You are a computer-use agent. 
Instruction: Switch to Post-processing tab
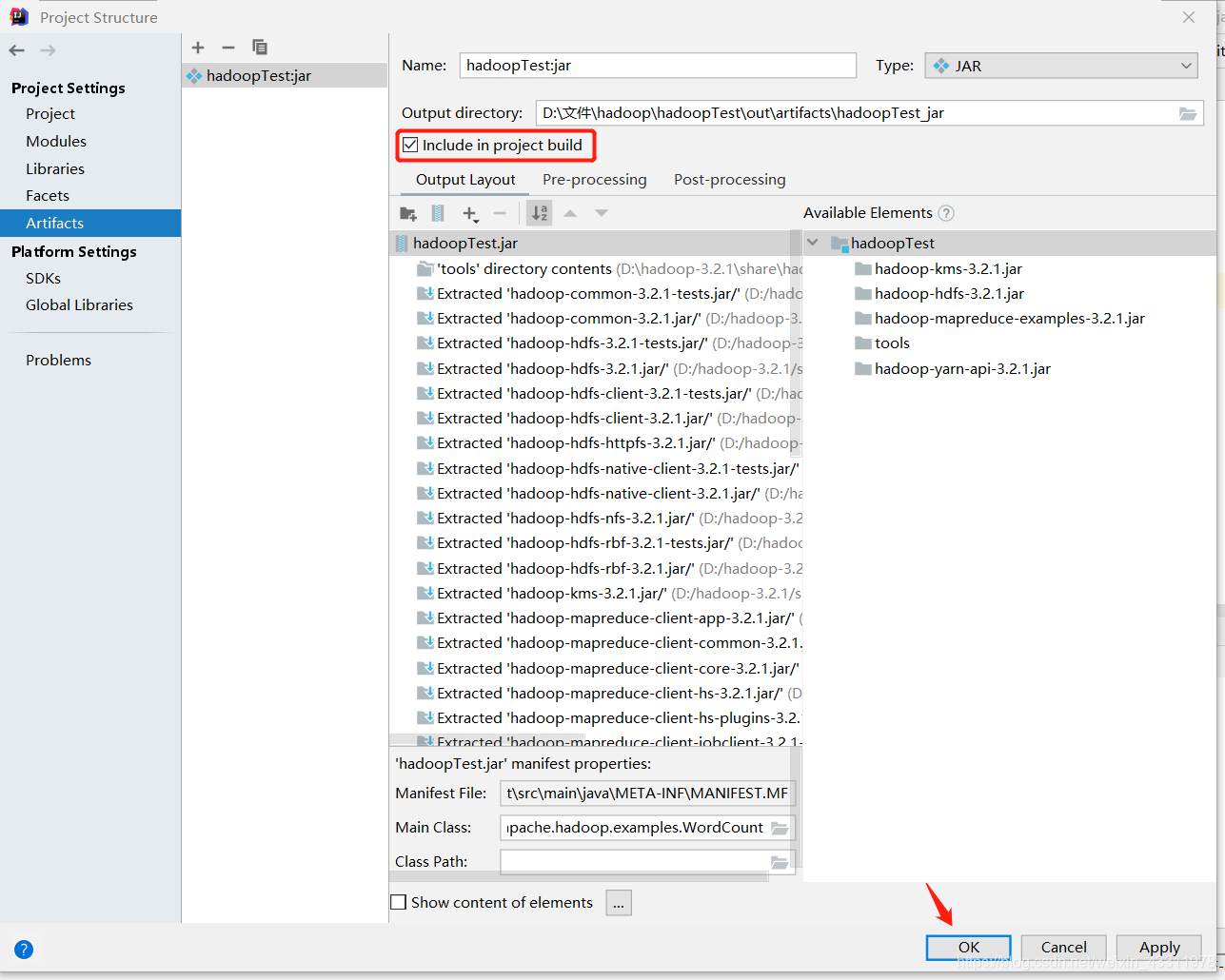coord(730,180)
